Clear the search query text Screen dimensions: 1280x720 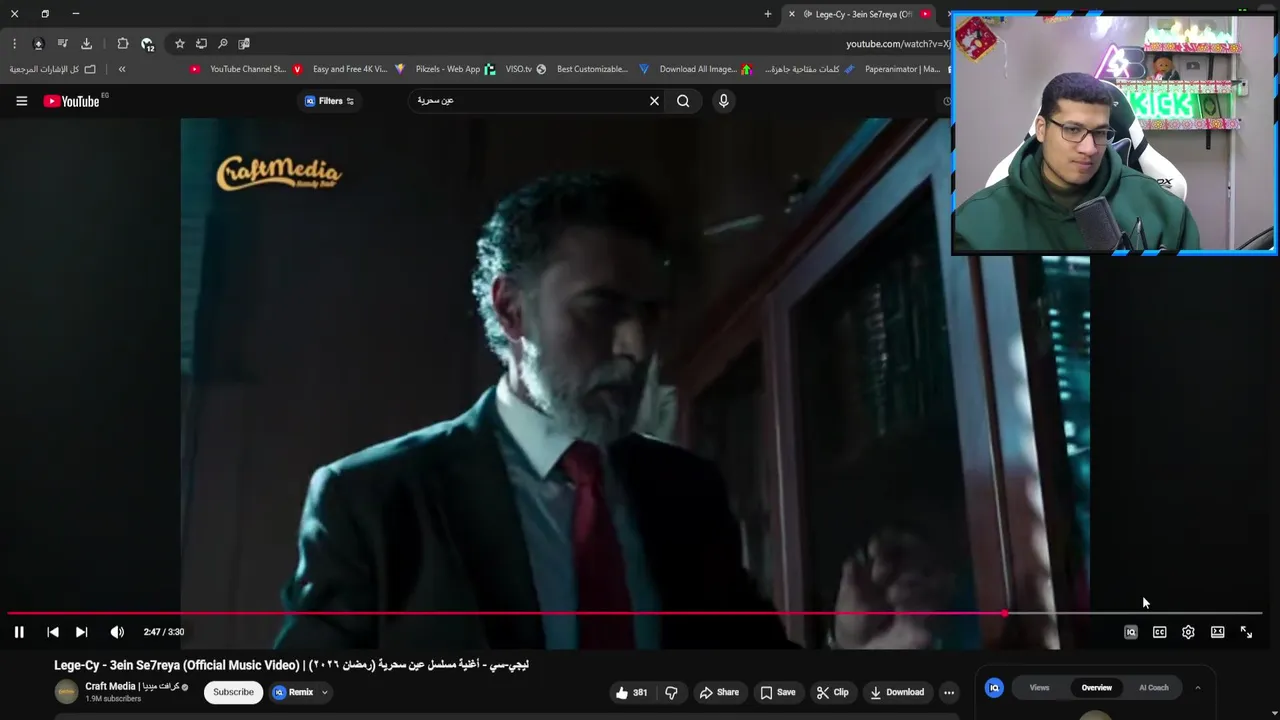(654, 101)
